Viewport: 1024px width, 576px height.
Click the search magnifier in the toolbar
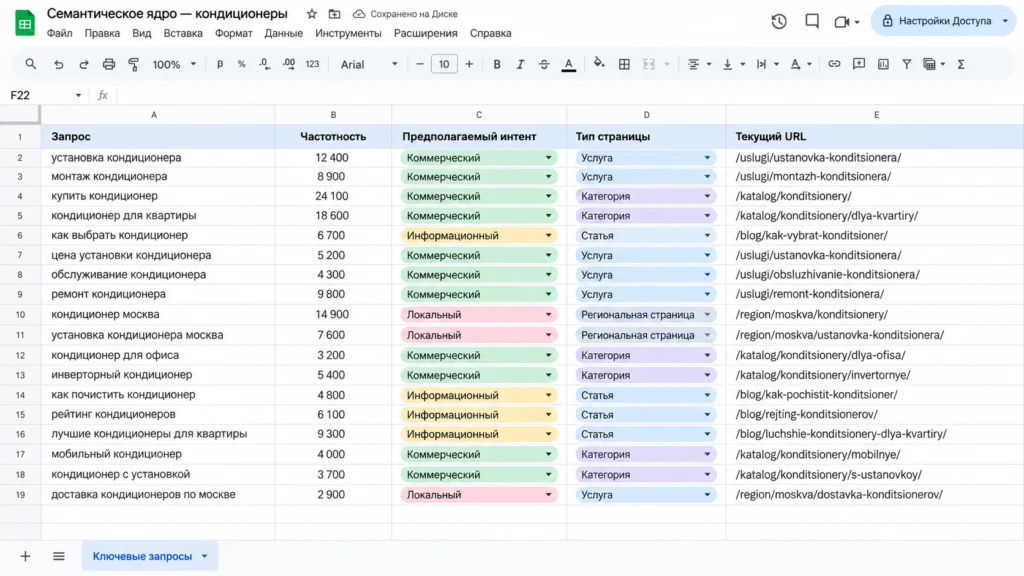31,64
